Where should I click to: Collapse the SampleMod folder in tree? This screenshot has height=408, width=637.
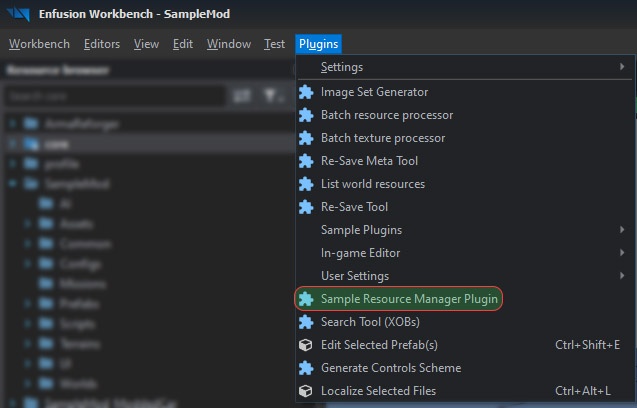click(x=12, y=185)
